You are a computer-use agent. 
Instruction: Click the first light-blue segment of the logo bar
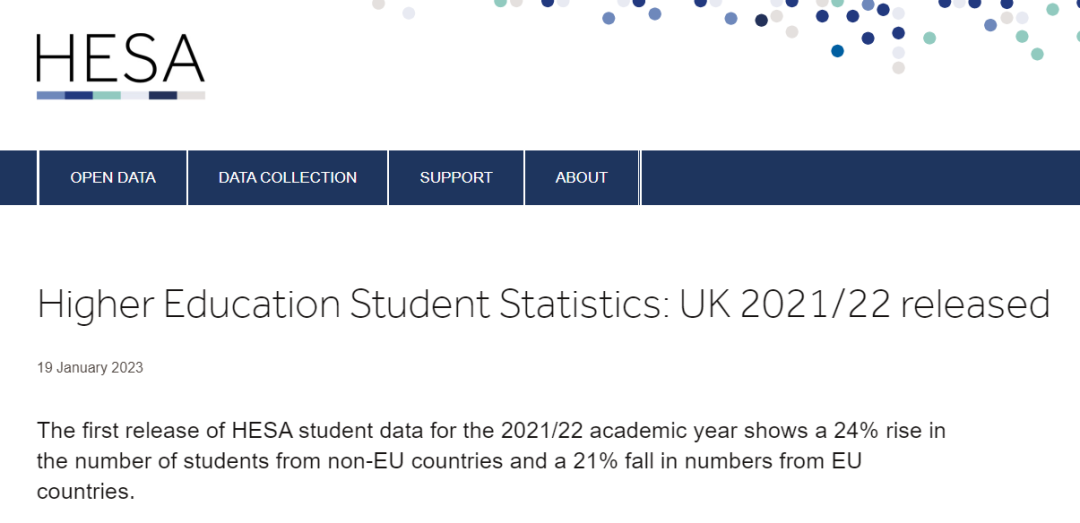click(x=51, y=95)
